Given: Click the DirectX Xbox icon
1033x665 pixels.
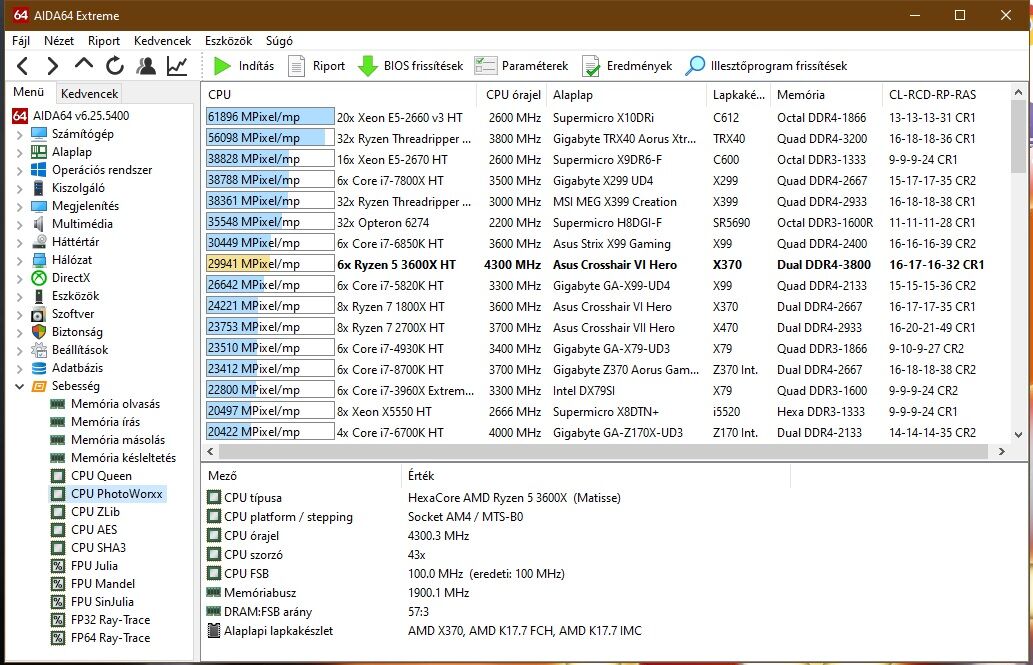Looking at the screenshot, I should tap(39, 278).
